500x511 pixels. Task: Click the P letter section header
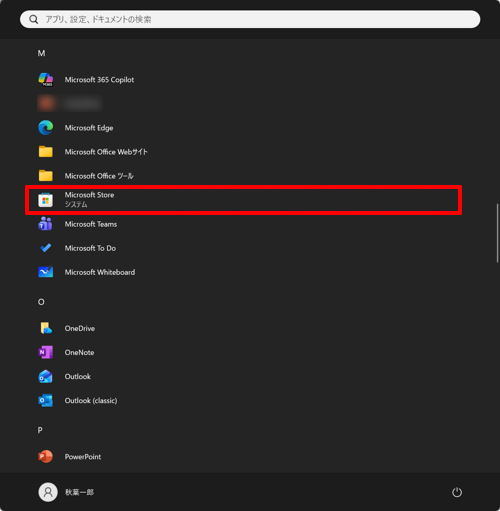click(x=40, y=430)
